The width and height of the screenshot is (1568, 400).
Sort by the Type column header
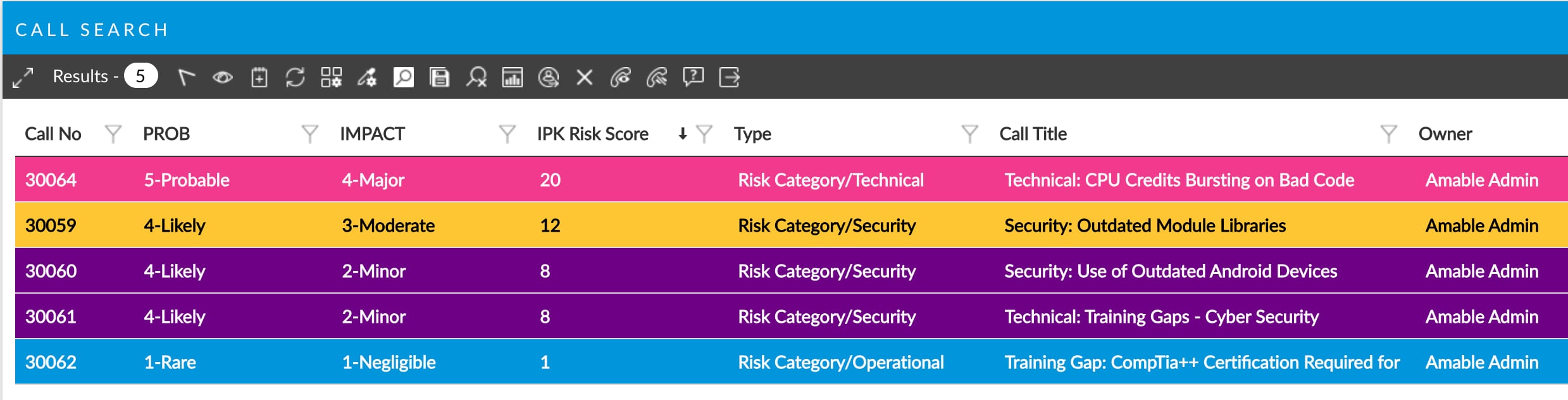point(752,134)
